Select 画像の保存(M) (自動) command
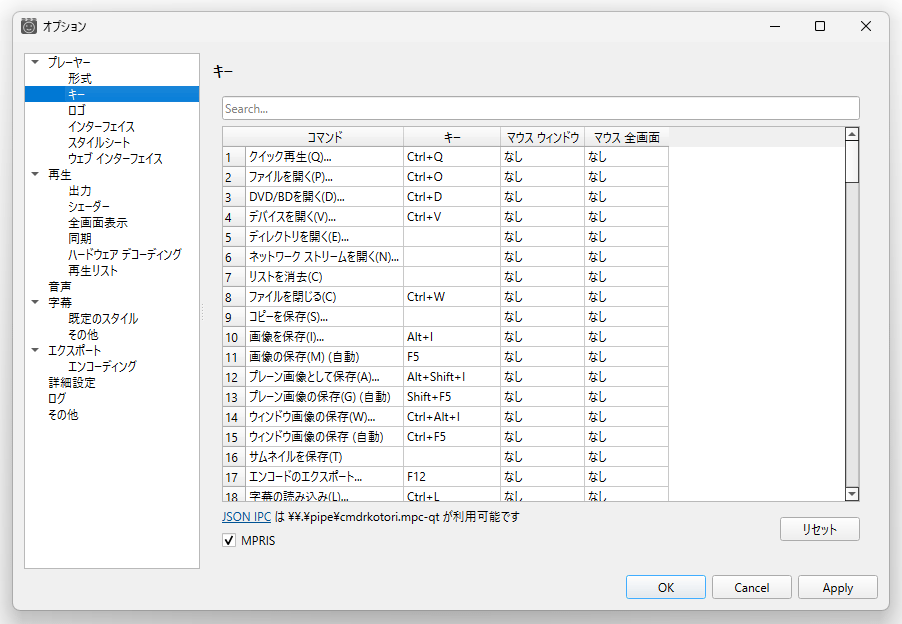Screen dimensions: 902x624 click(x=324, y=357)
